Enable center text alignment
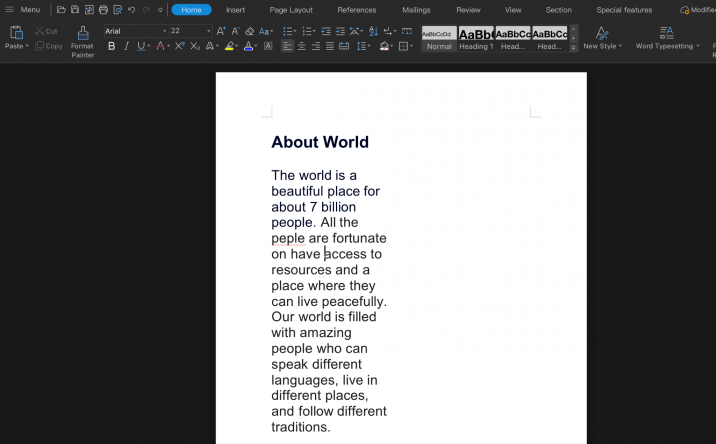Image resolution: width=716 pixels, height=444 pixels. (x=301, y=46)
